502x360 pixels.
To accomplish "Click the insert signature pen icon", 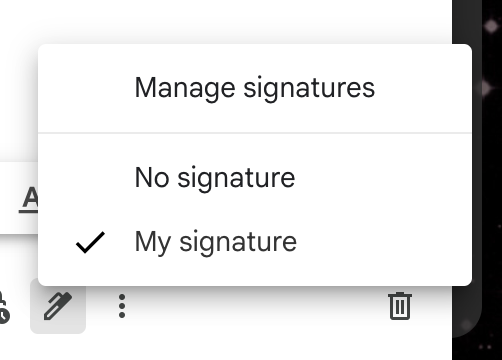I will coord(58,306).
